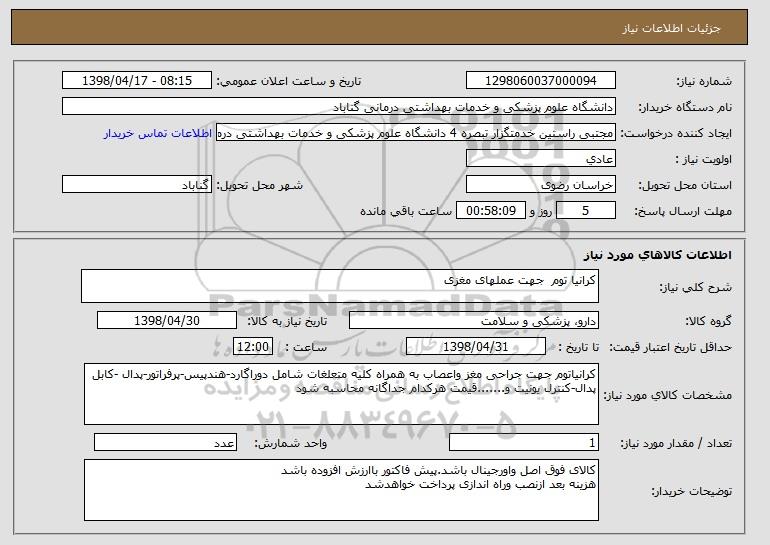Select the buyer organization name field
The width and height of the screenshot is (770, 545).
click(339, 107)
